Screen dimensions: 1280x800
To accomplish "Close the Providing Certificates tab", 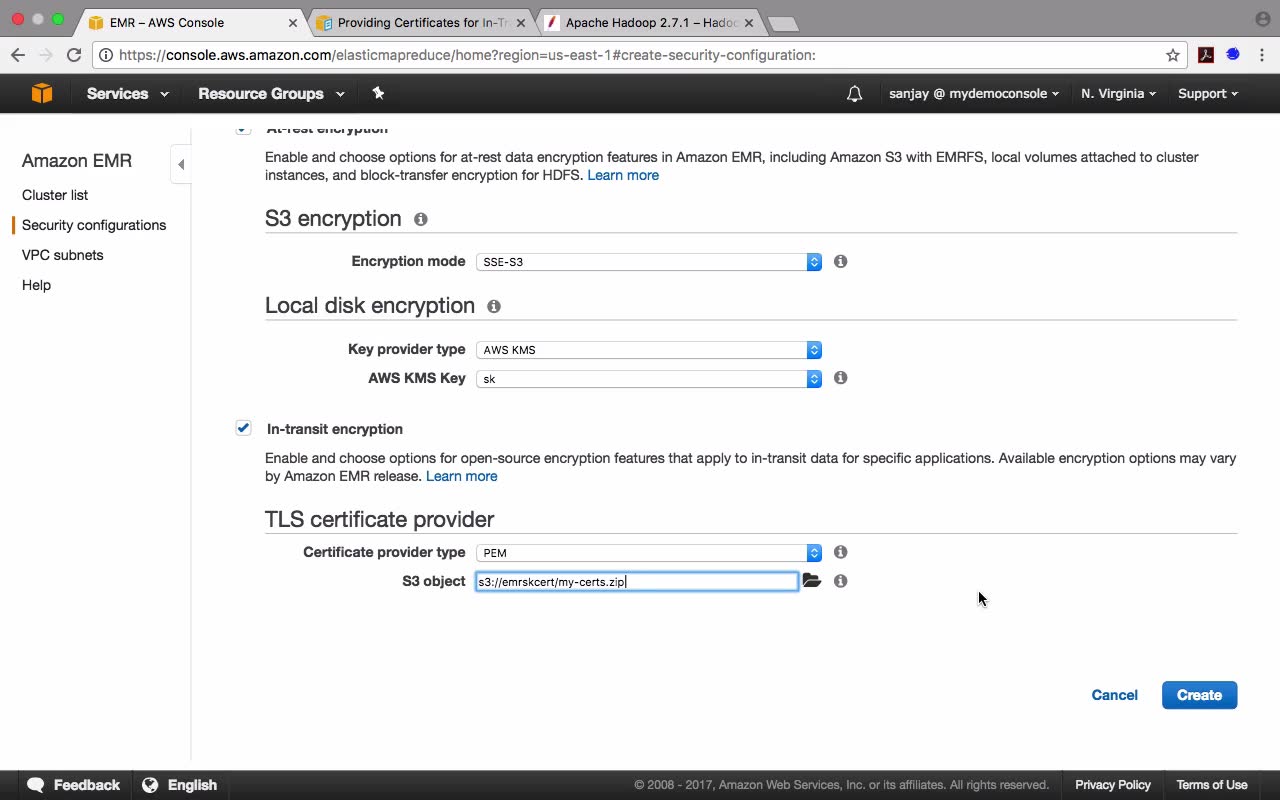I will pos(520,22).
